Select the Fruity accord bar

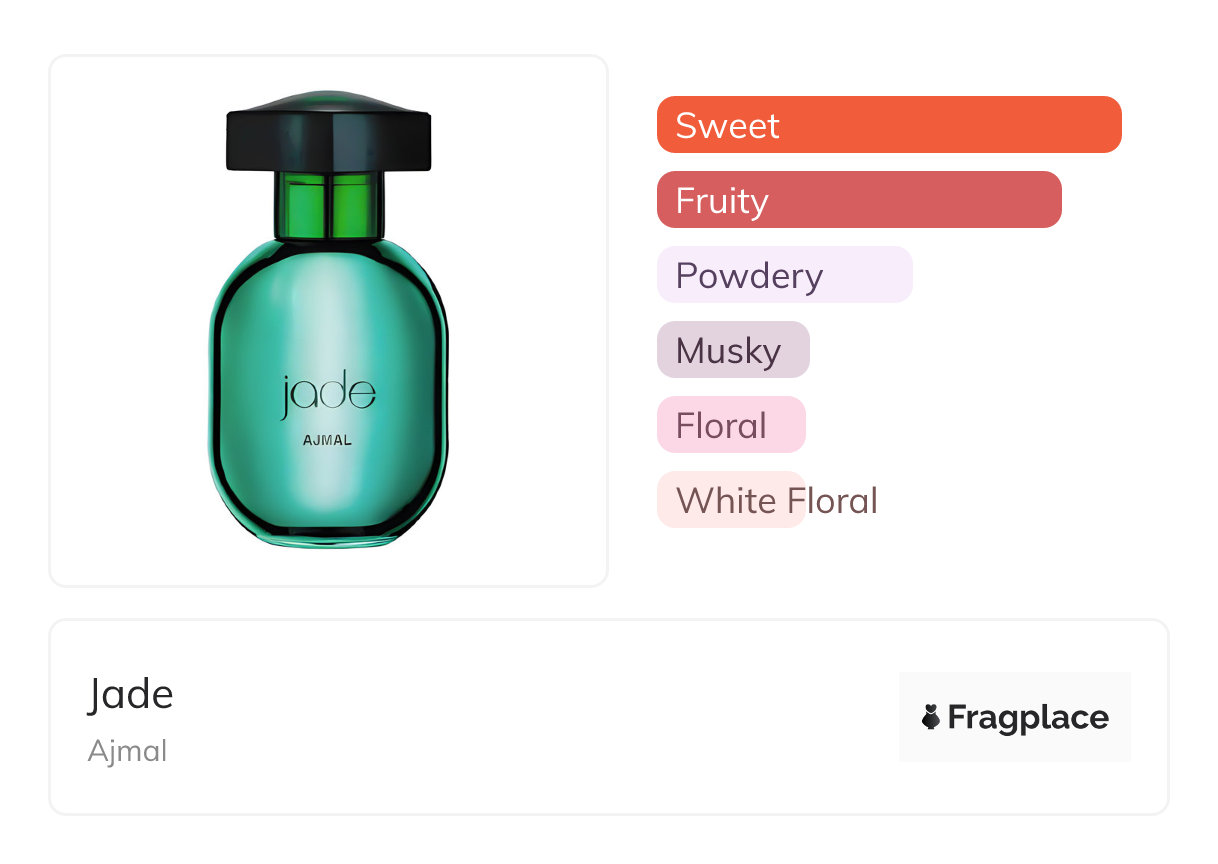click(x=858, y=200)
